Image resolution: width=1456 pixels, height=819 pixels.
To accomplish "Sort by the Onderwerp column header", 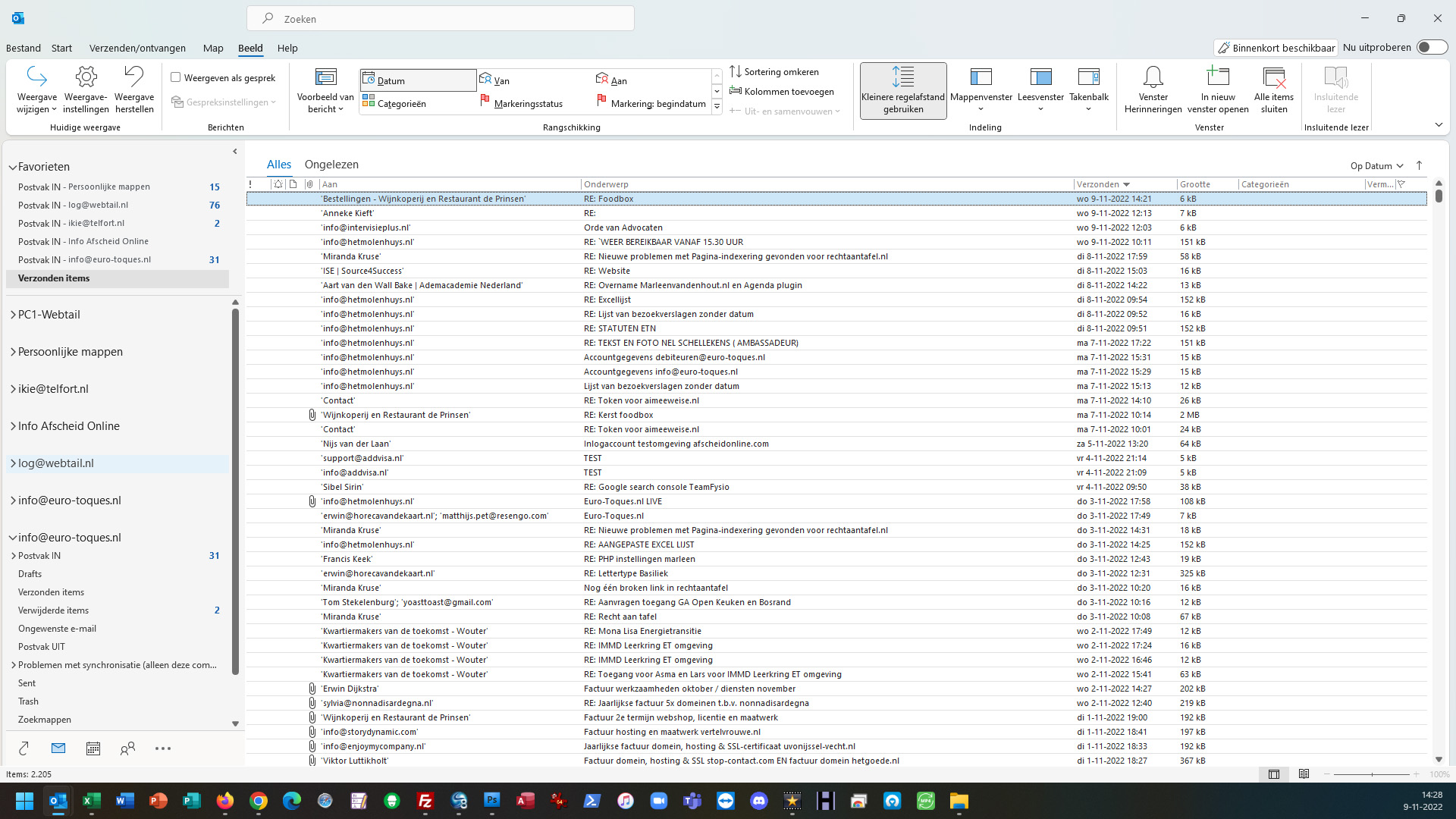I will [x=827, y=184].
